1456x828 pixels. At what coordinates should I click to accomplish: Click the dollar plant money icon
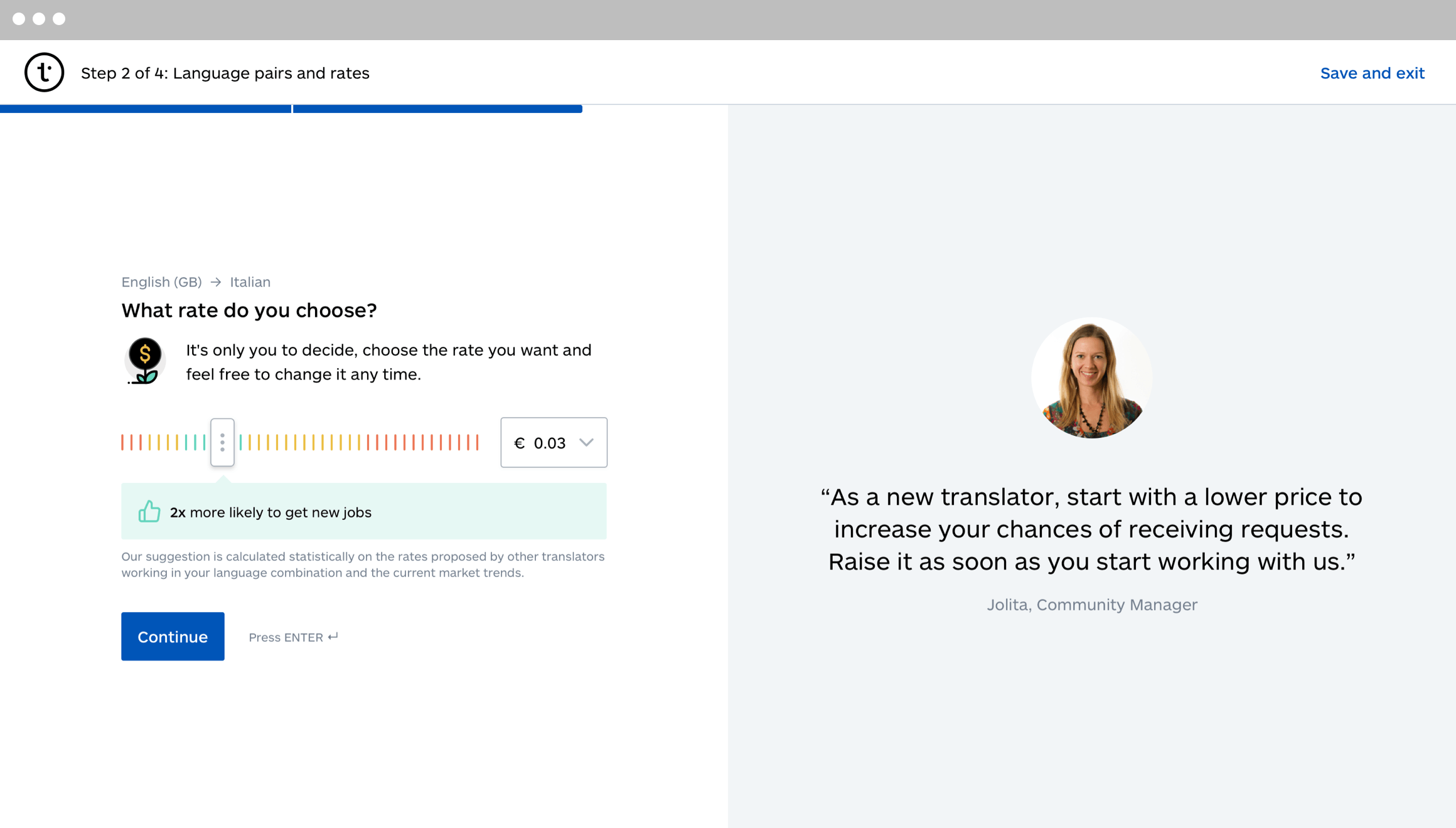point(145,361)
